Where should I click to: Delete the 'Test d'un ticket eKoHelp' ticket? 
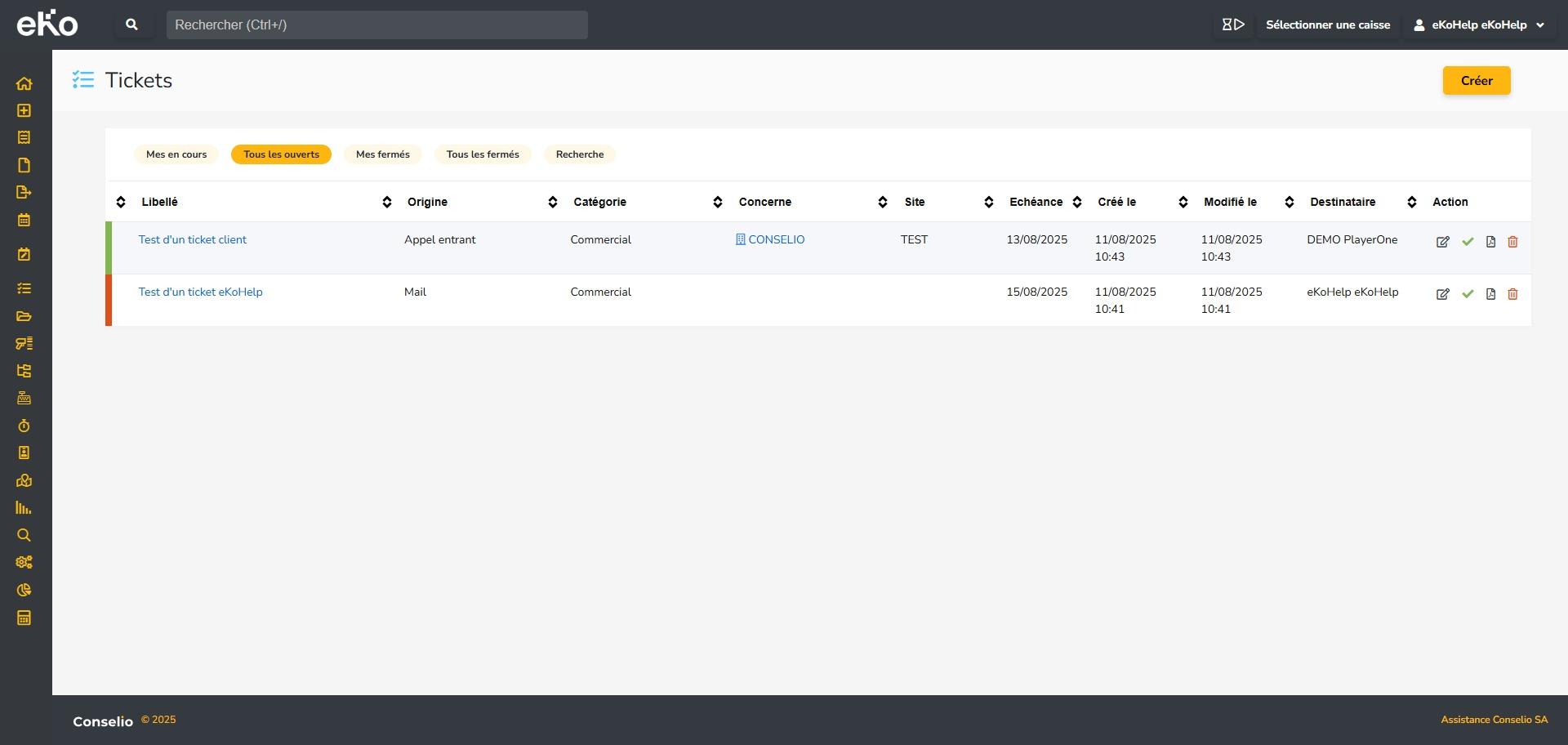pos(1512,294)
